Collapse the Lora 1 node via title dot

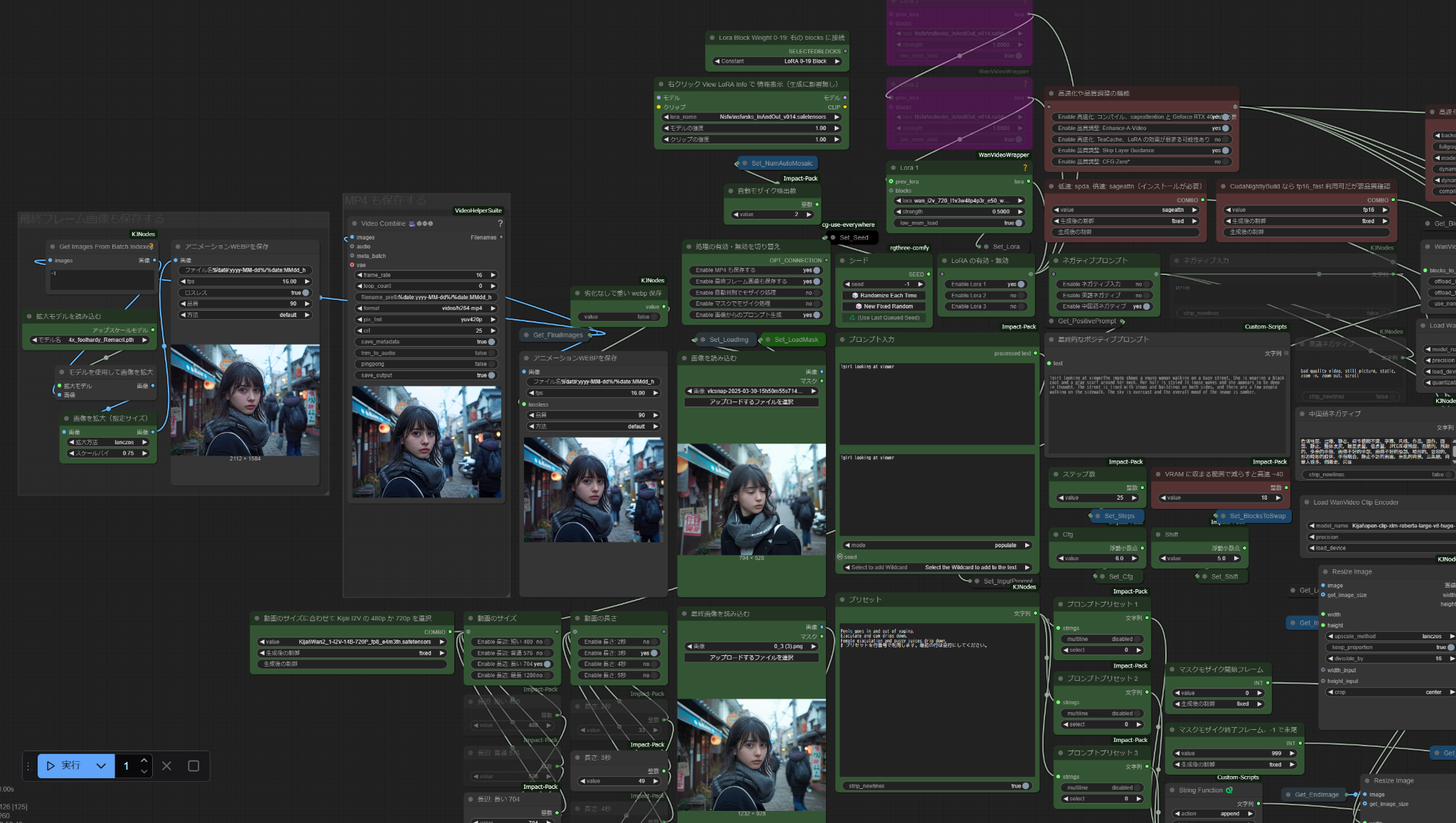point(893,168)
